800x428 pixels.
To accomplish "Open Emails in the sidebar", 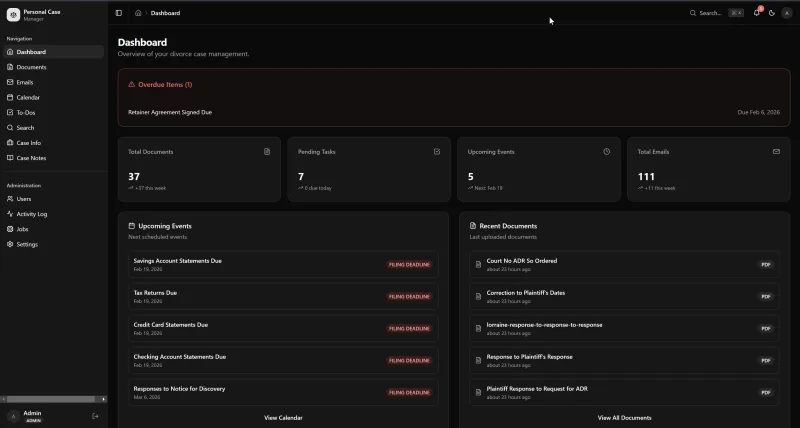I will (x=54, y=82).
